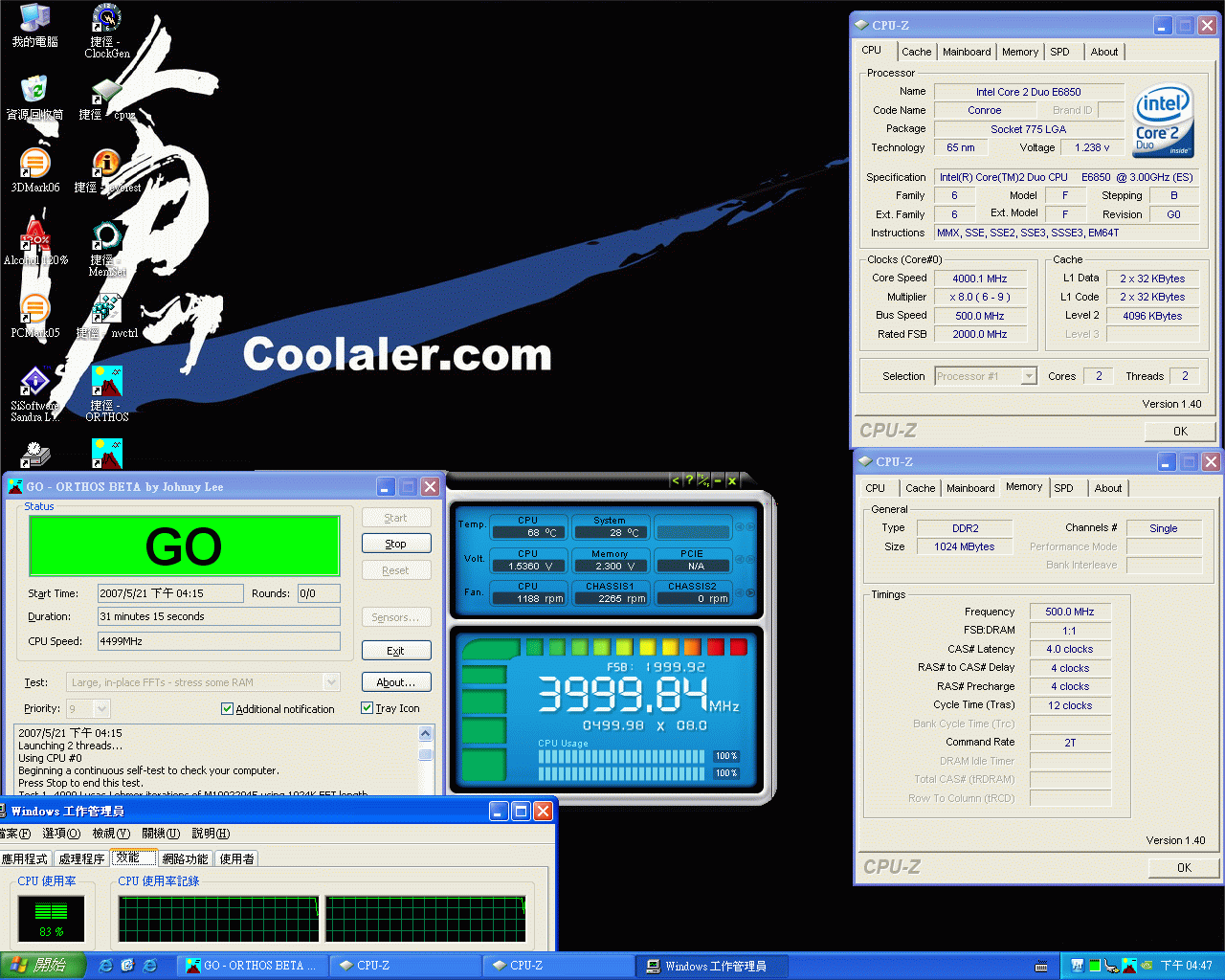Click OK in the lower CPU-Z Memory window
Viewport: 1225px width, 980px height.
[1184, 868]
